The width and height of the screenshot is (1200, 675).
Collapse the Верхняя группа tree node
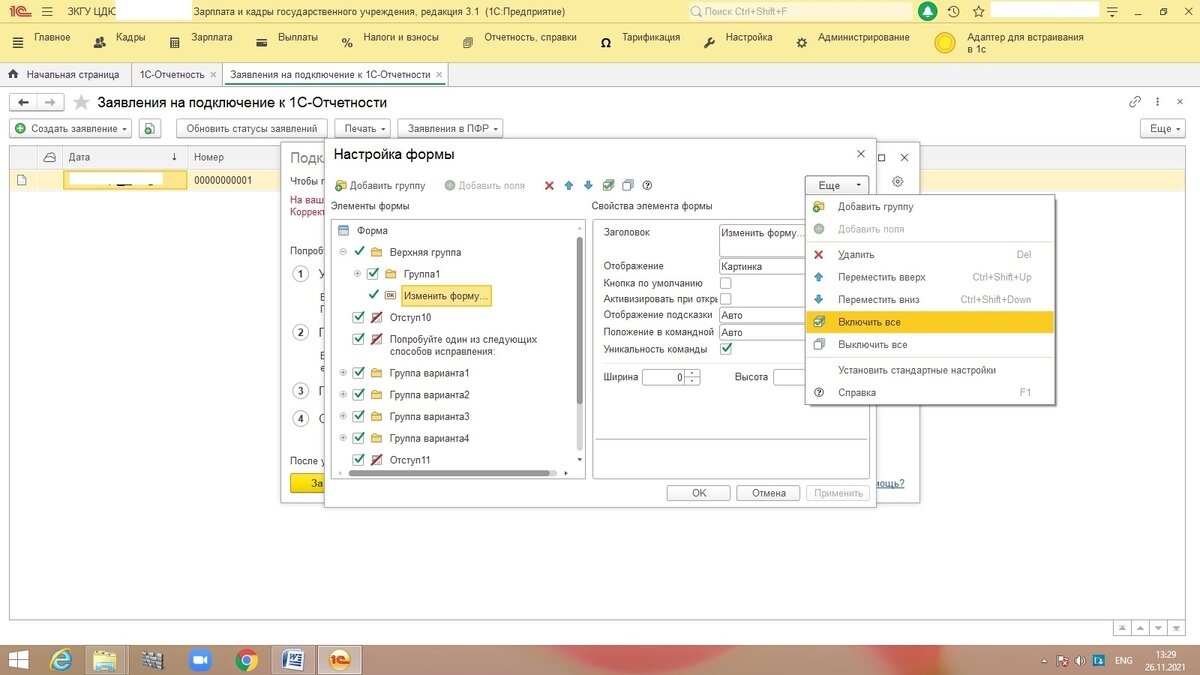(x=343, y=252)
